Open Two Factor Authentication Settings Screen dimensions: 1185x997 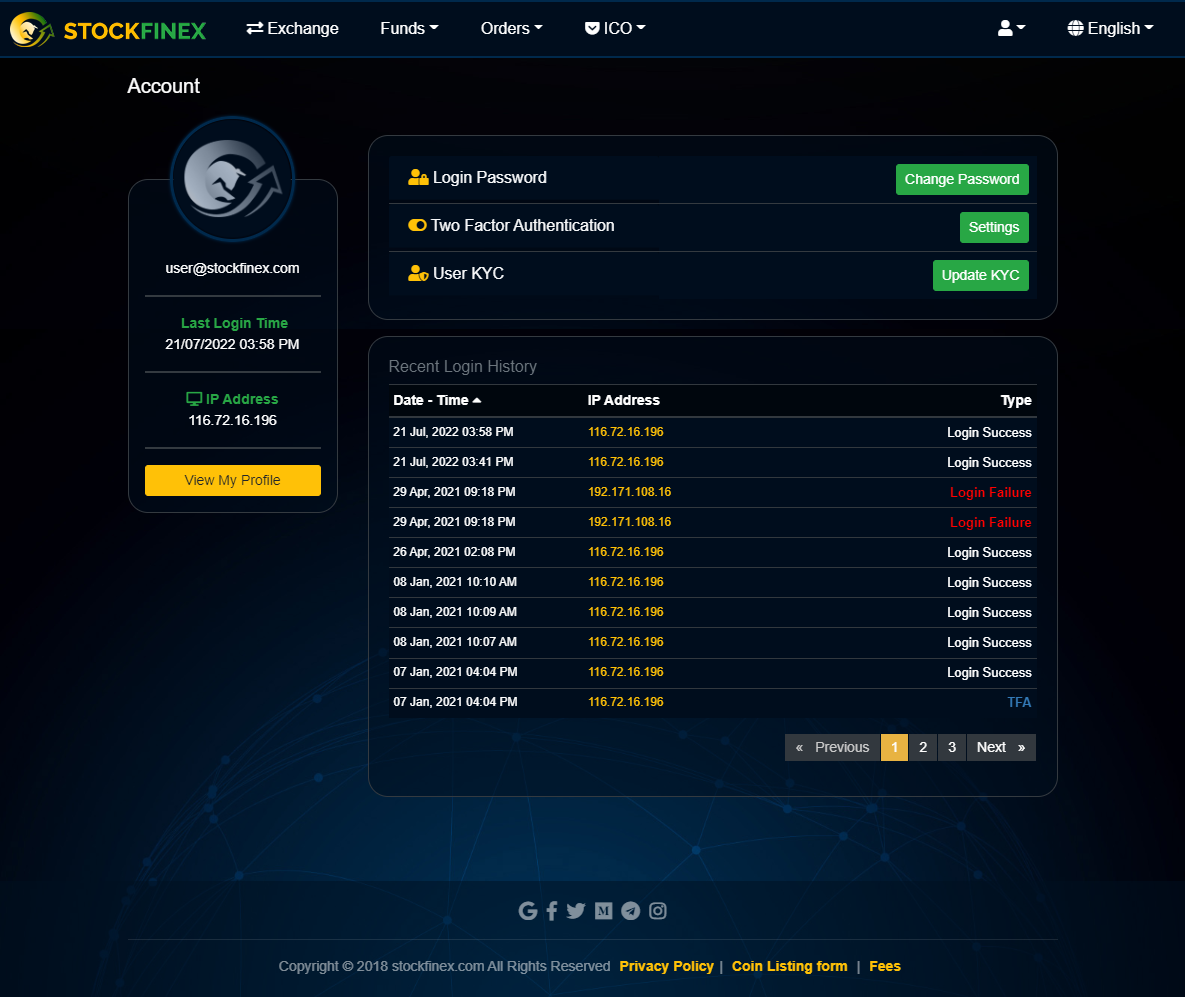(x=994, y=227)
